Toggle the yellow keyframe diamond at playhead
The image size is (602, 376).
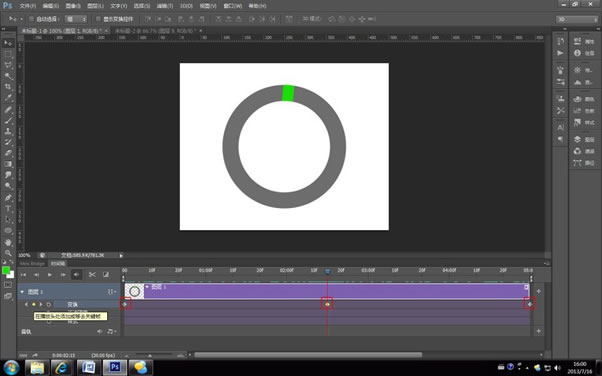(x=33, y=304)
